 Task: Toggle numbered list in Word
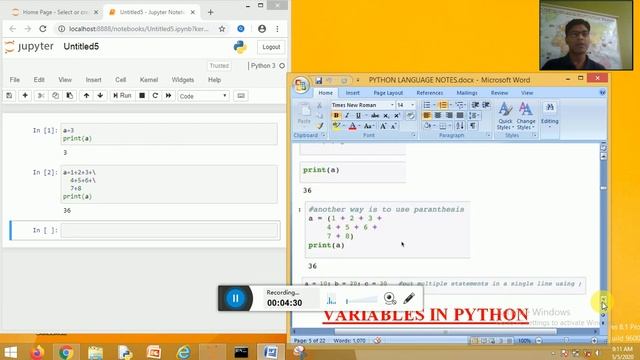coord(443,105)
